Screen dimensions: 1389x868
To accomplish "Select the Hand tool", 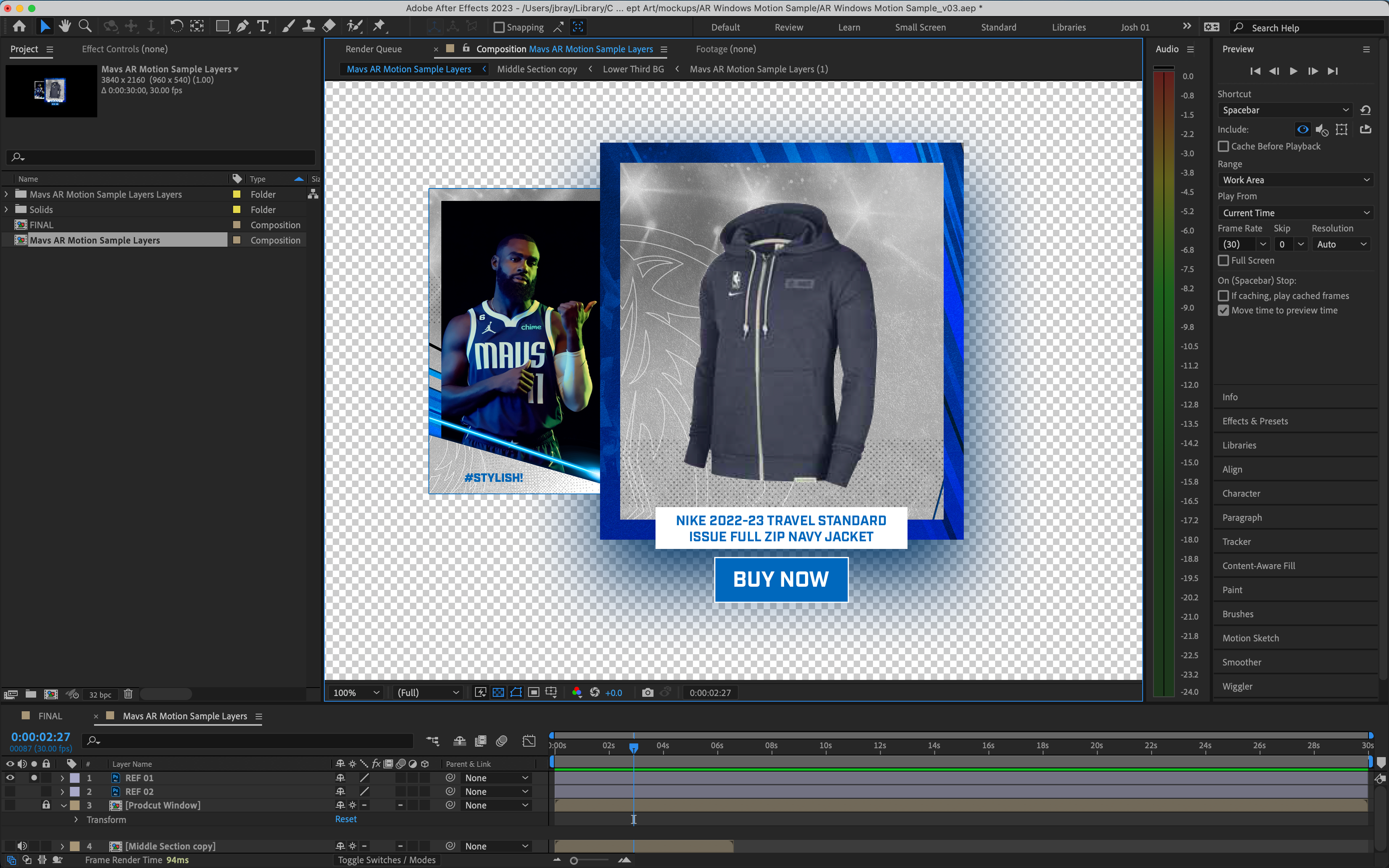I will click(x=65, y=27).
